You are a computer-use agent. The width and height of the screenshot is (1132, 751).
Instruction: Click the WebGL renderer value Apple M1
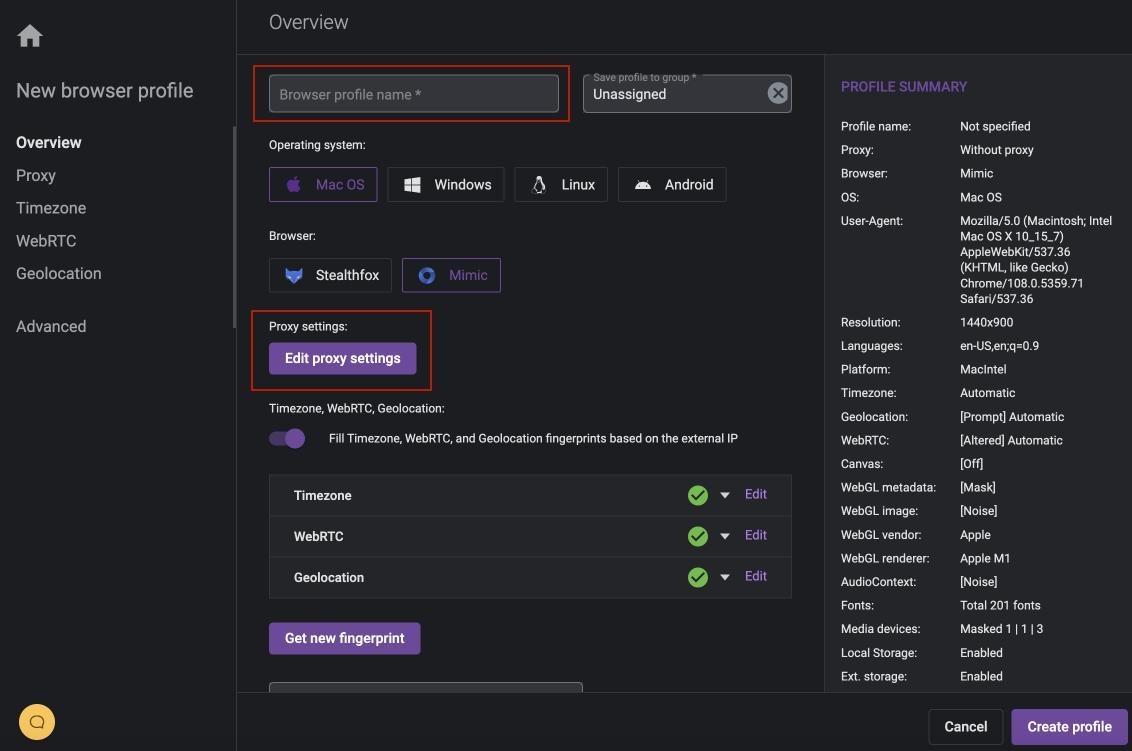(x=985, y=558)
